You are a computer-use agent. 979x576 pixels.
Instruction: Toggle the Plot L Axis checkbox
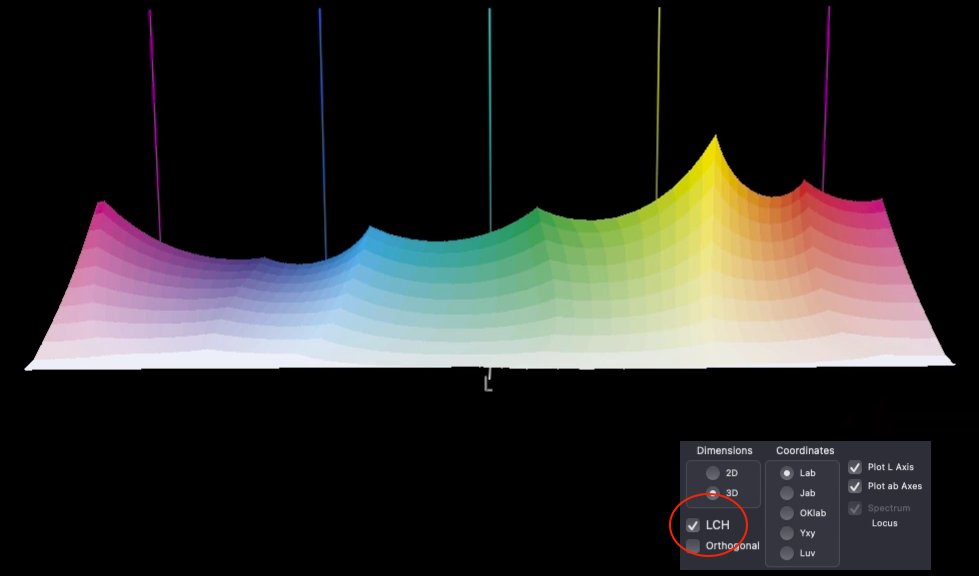pos(855,467)
